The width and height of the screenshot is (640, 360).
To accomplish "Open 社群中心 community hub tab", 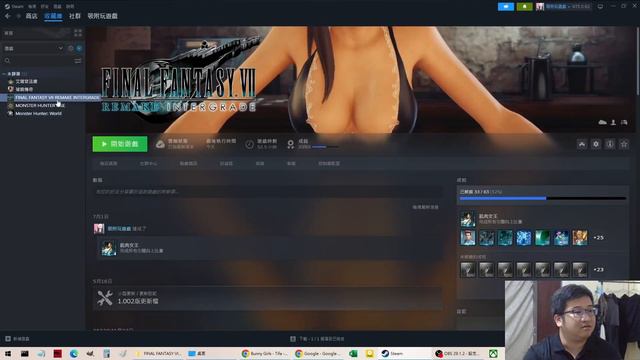I will click(149, 163).
